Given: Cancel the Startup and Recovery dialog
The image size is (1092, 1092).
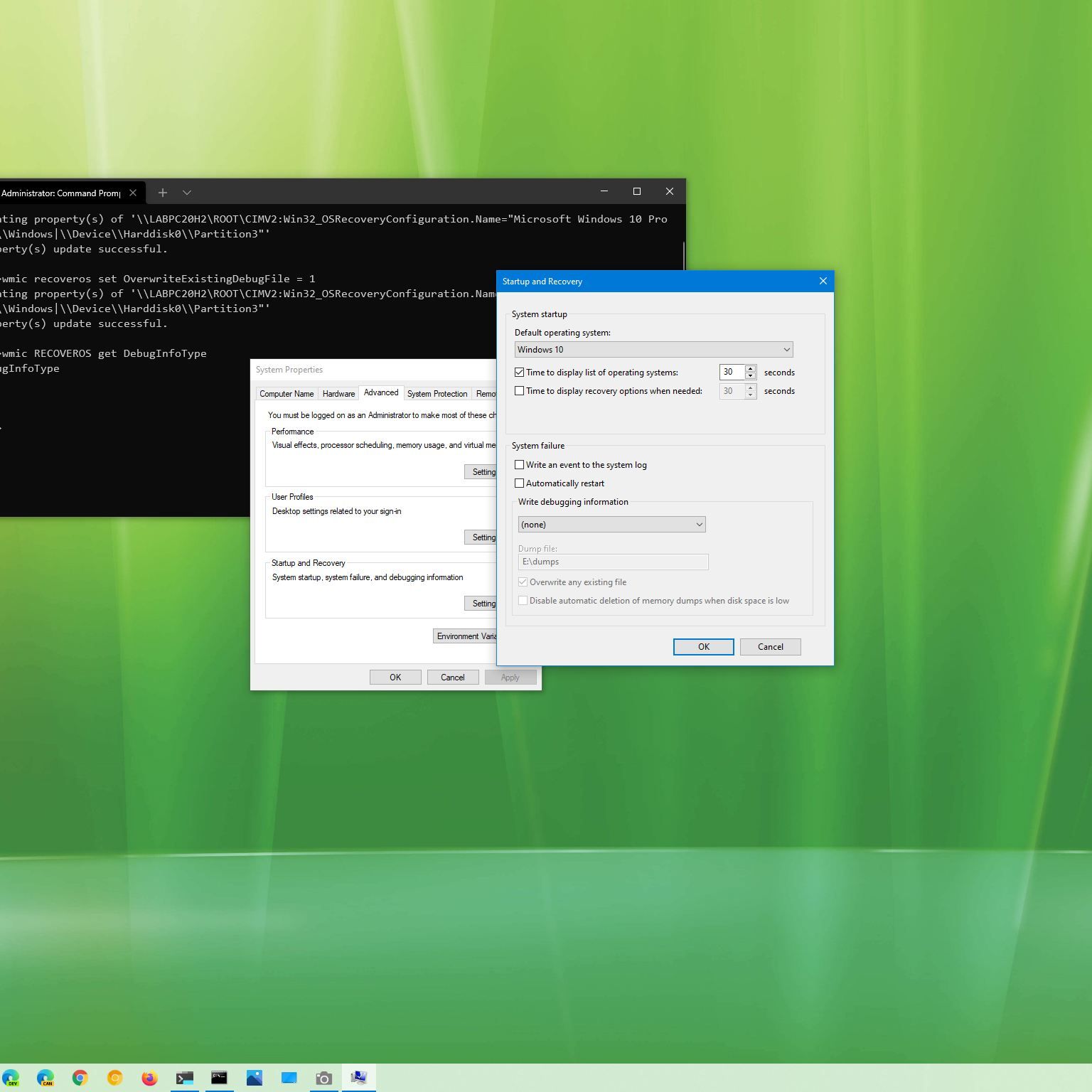Looking at the screenshot, I should (770, 647).
